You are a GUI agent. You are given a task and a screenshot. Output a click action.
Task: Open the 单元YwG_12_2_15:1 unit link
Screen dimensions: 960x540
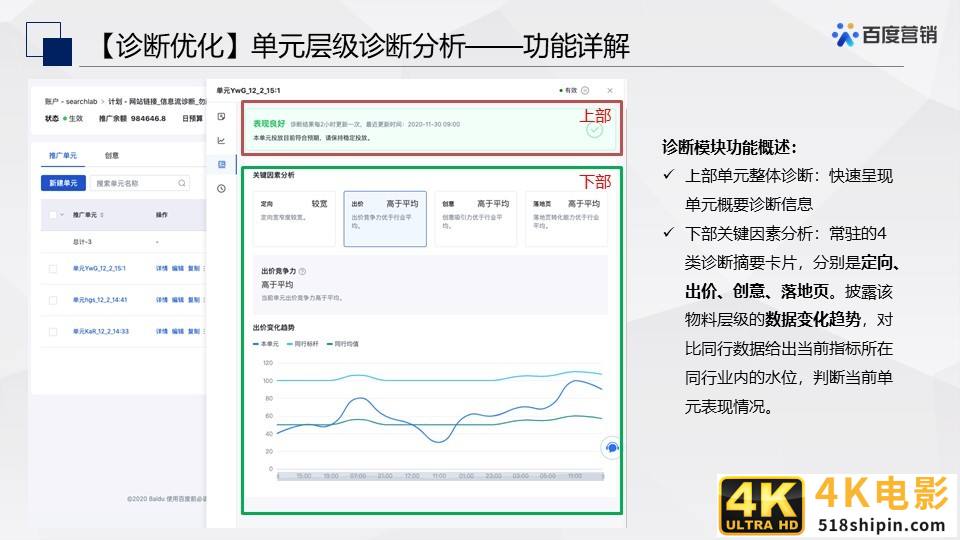pyautogui.click(x=99, y=268)
